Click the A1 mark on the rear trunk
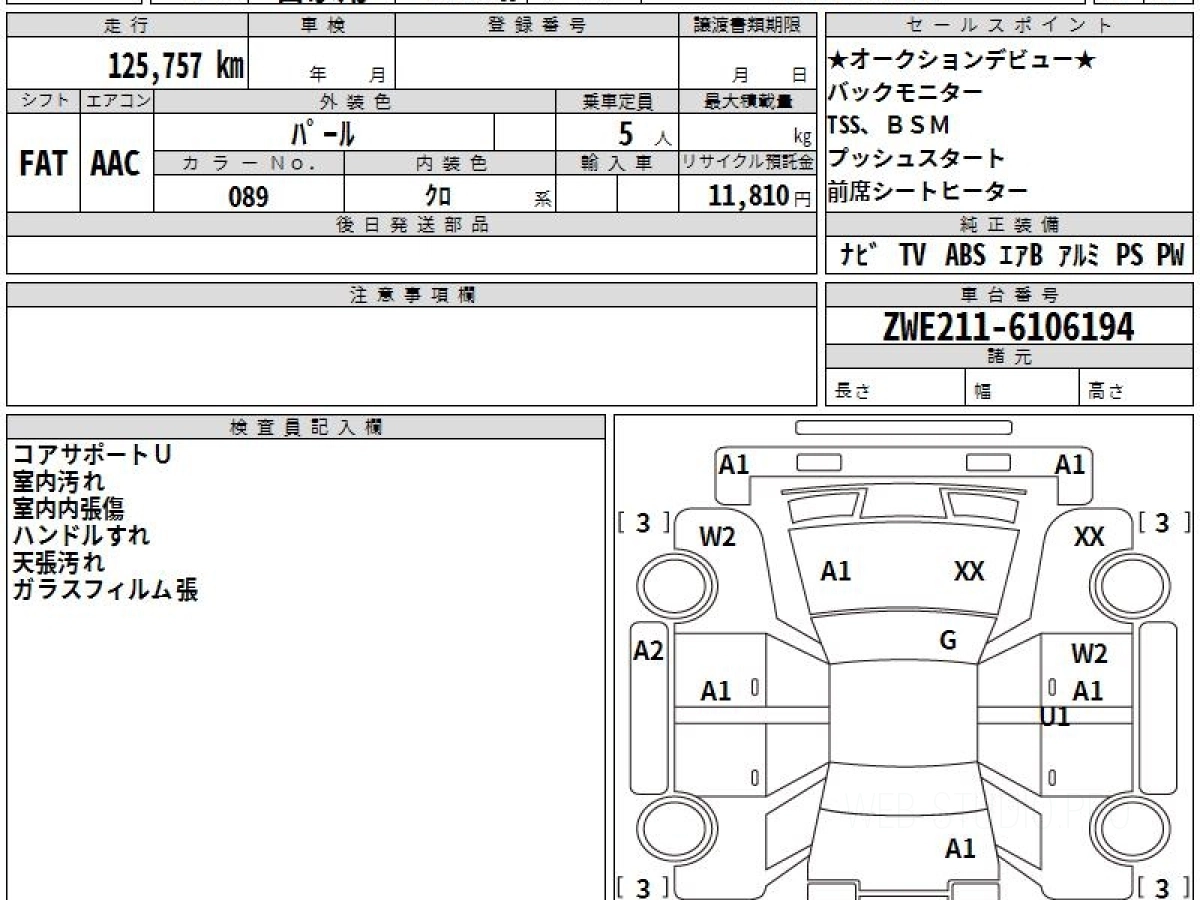The height and width of the screenshot is (900, 1200). (x=960, y=849)
